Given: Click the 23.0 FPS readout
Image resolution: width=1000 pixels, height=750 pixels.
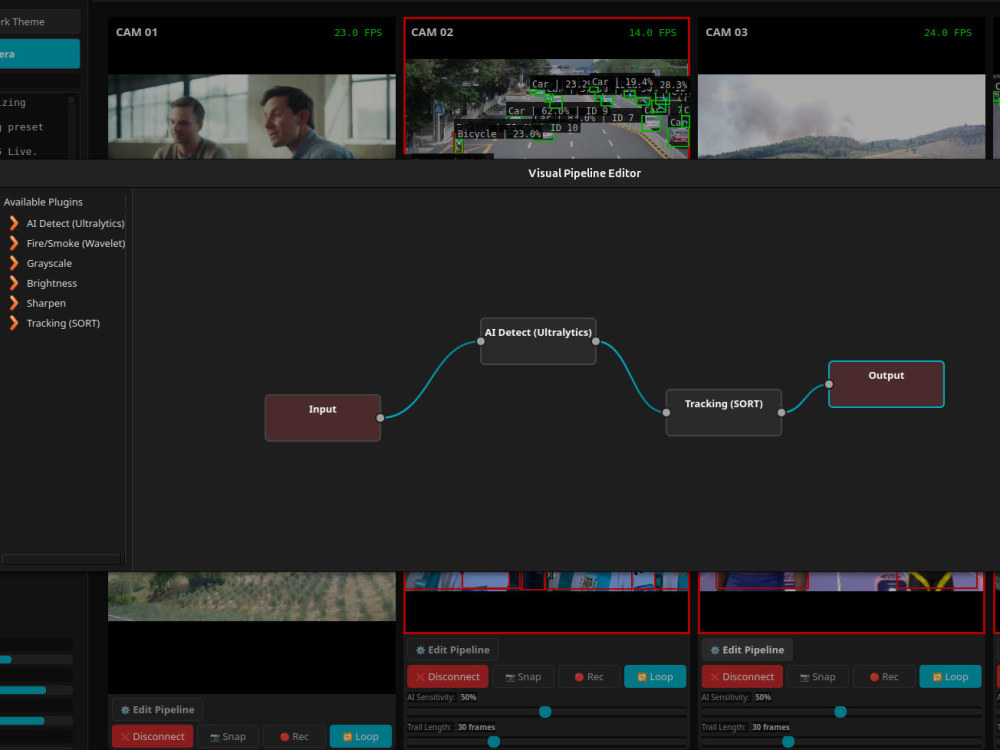Looking at the screenshot, I should click(x=358, y=33).
